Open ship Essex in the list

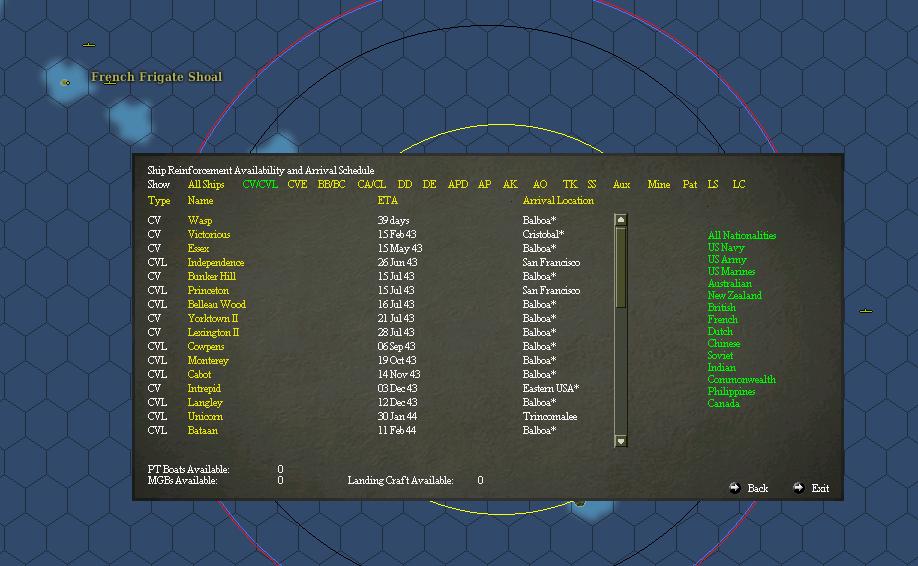(x=198, y=249)
